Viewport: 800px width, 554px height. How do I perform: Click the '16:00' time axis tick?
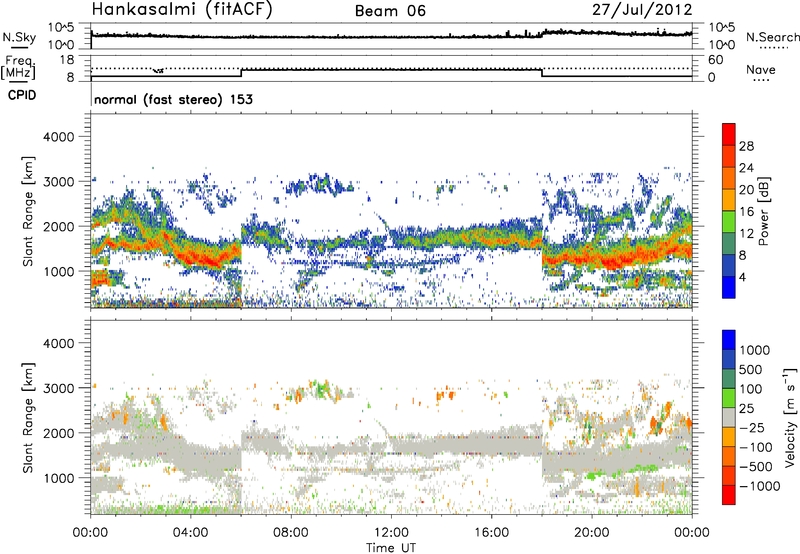point(491,533)
